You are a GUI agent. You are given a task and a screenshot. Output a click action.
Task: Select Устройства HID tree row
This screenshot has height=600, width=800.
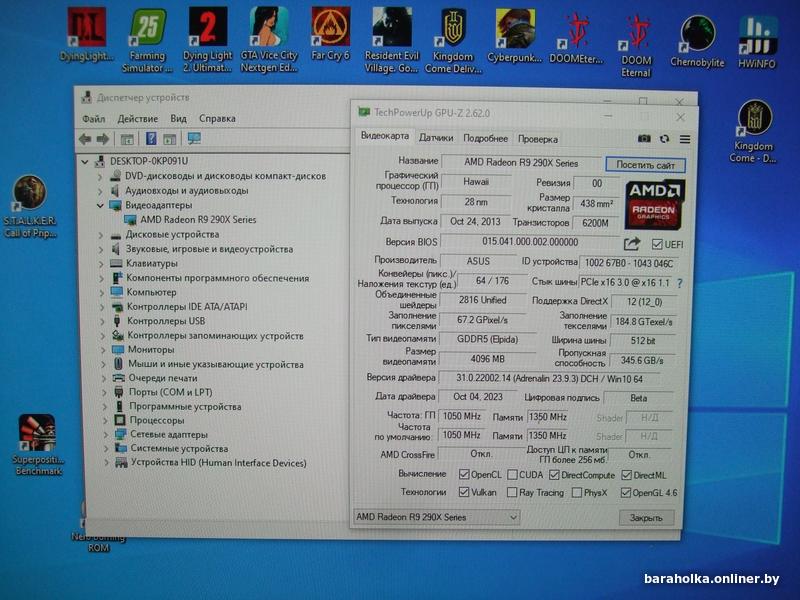pyautogui.click(x=218, y=463)
